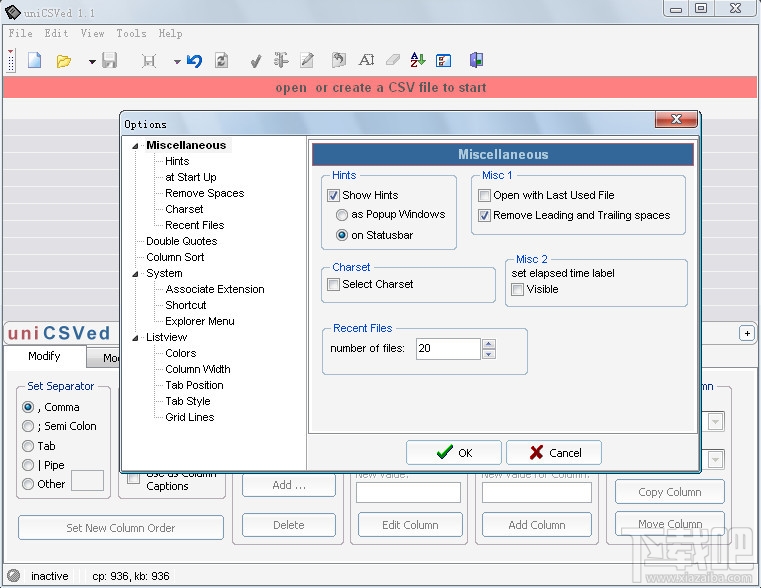The width and height of the screenshot is (761, 588).
Task: Select the Other separator radio button
Action: (28, 484)
